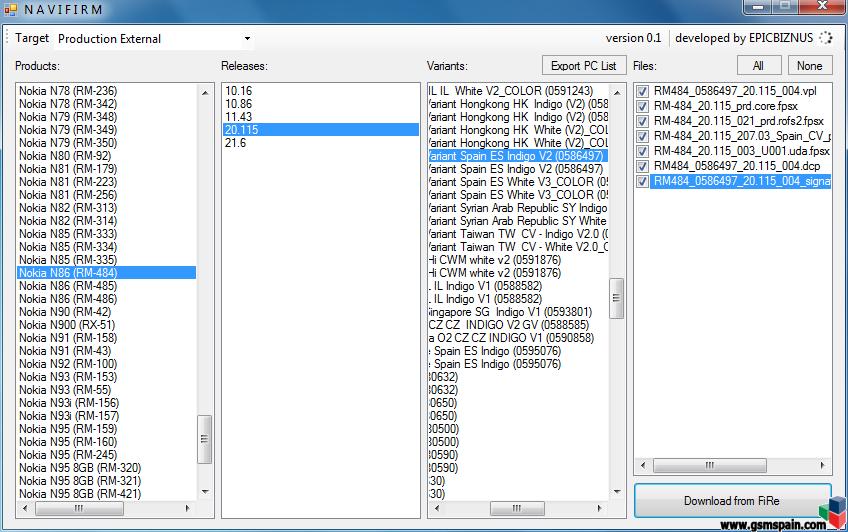The height and width of the screenshot is (532, 848).
Task: Toggle checkbox for RM-484_20.115_021_prd.rofs2.fpsx
Action: click(642, 121)
